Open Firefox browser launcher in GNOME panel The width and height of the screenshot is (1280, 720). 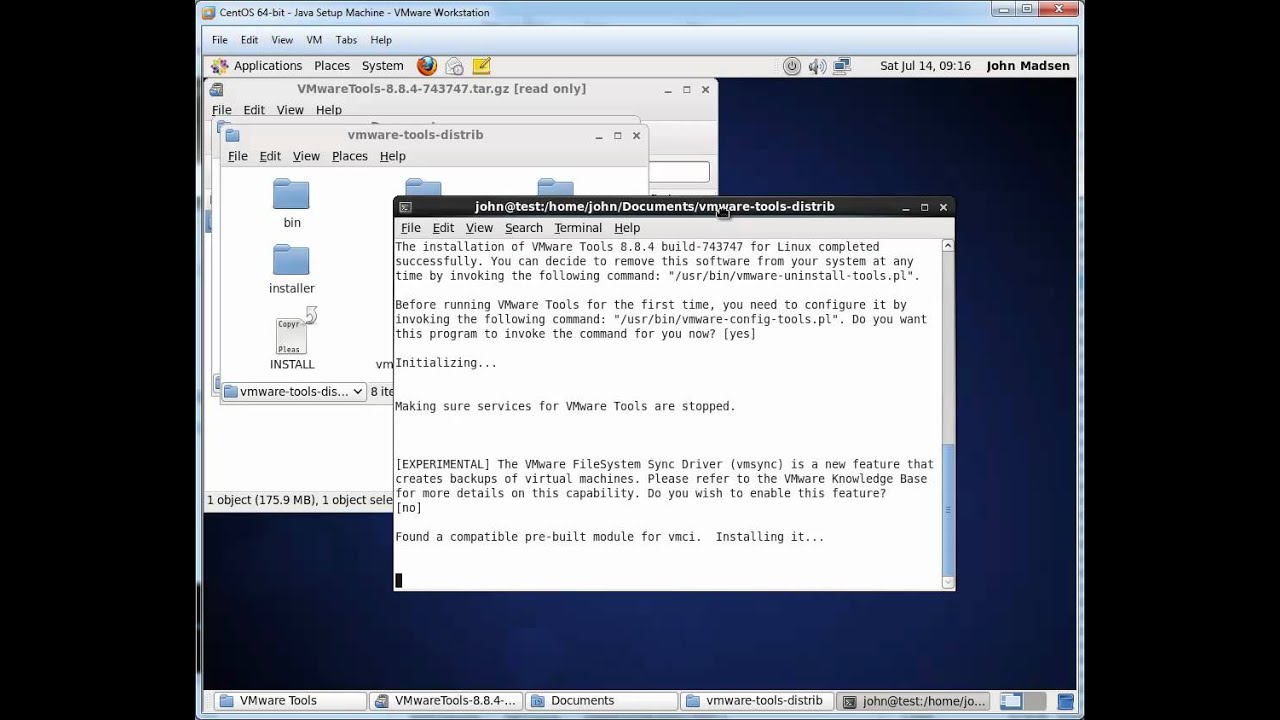click(427, 66)
